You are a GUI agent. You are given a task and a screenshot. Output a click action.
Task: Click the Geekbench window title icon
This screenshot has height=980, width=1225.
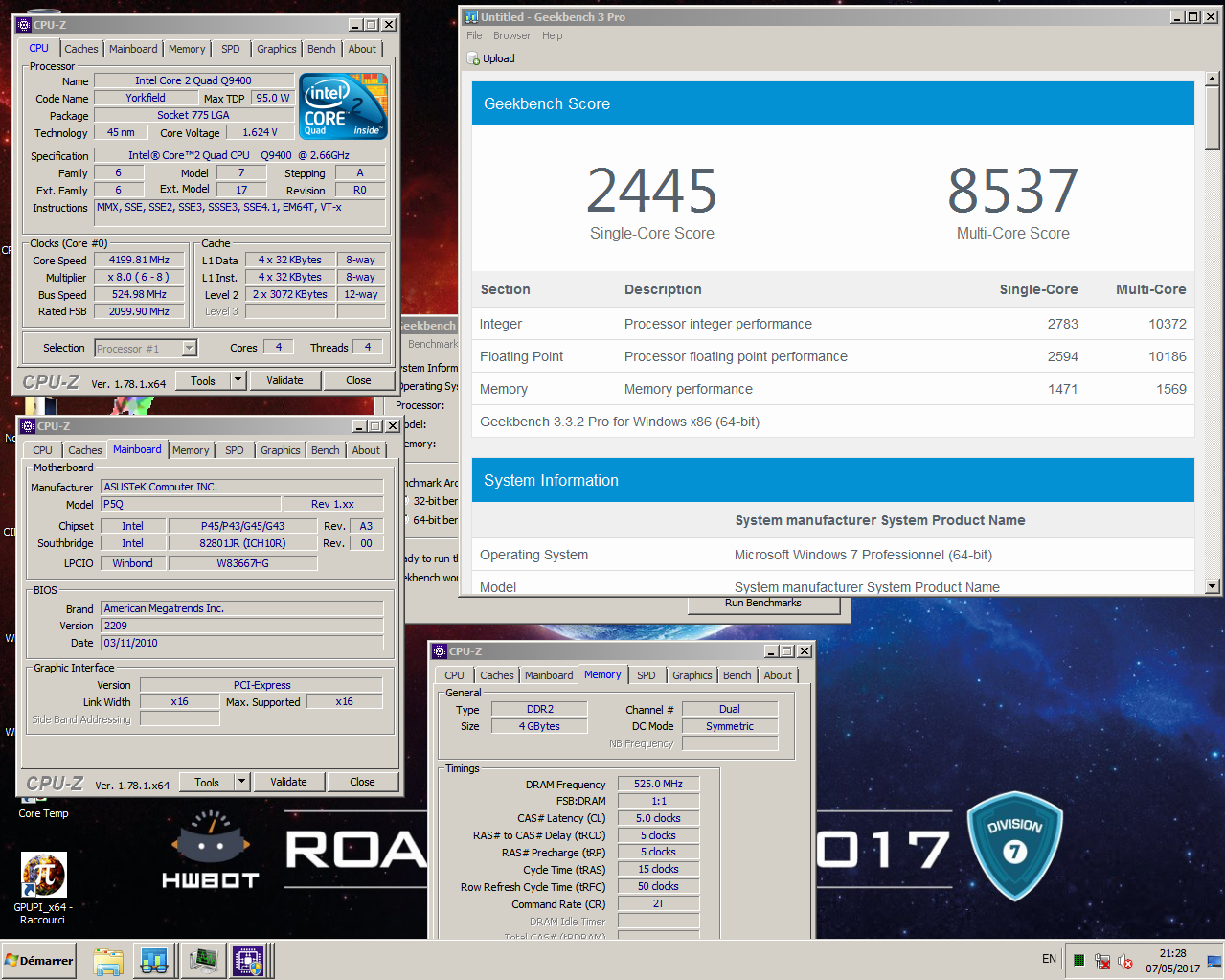(x=470, y=17)
